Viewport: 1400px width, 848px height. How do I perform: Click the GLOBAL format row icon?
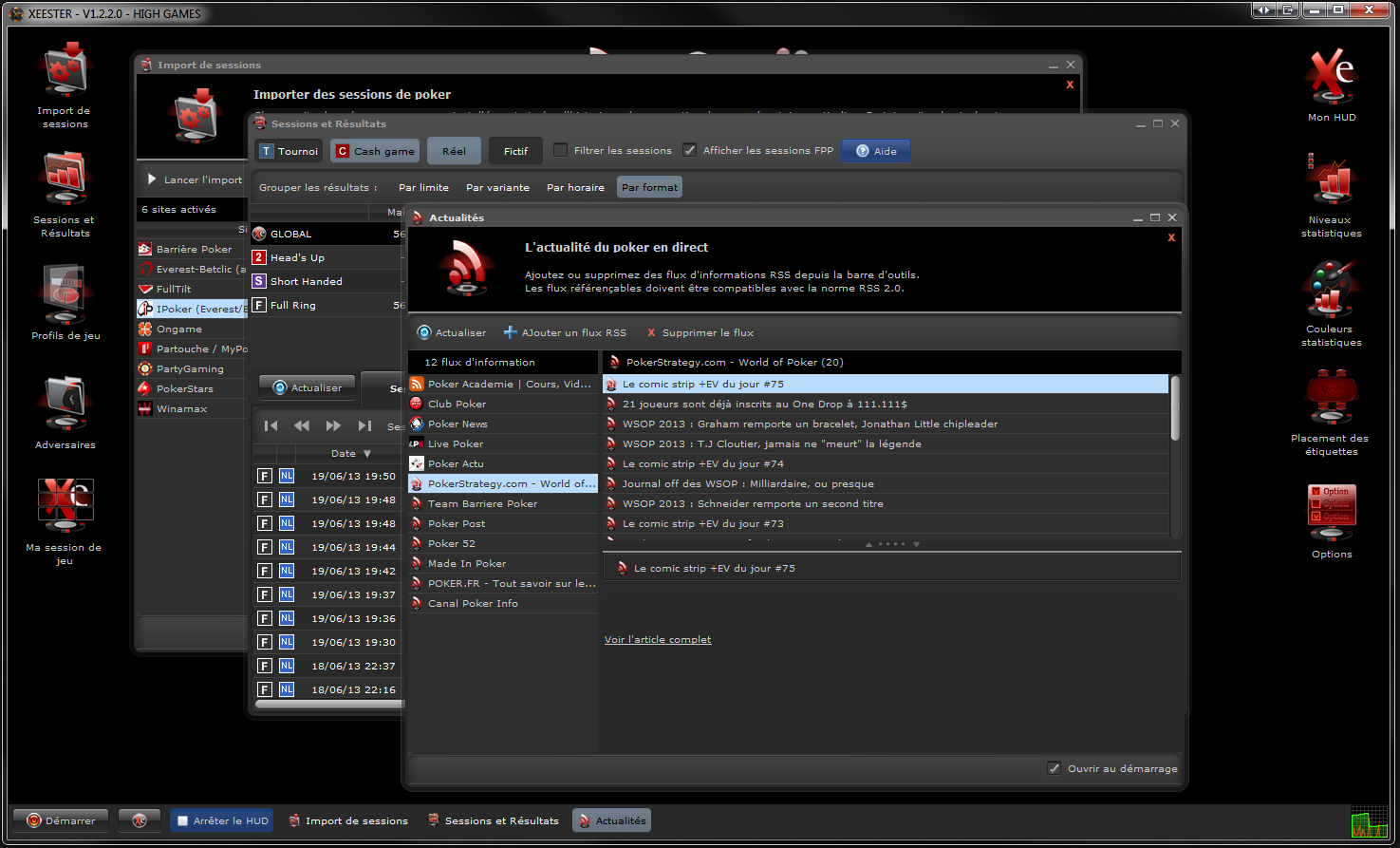coord(259,234)
